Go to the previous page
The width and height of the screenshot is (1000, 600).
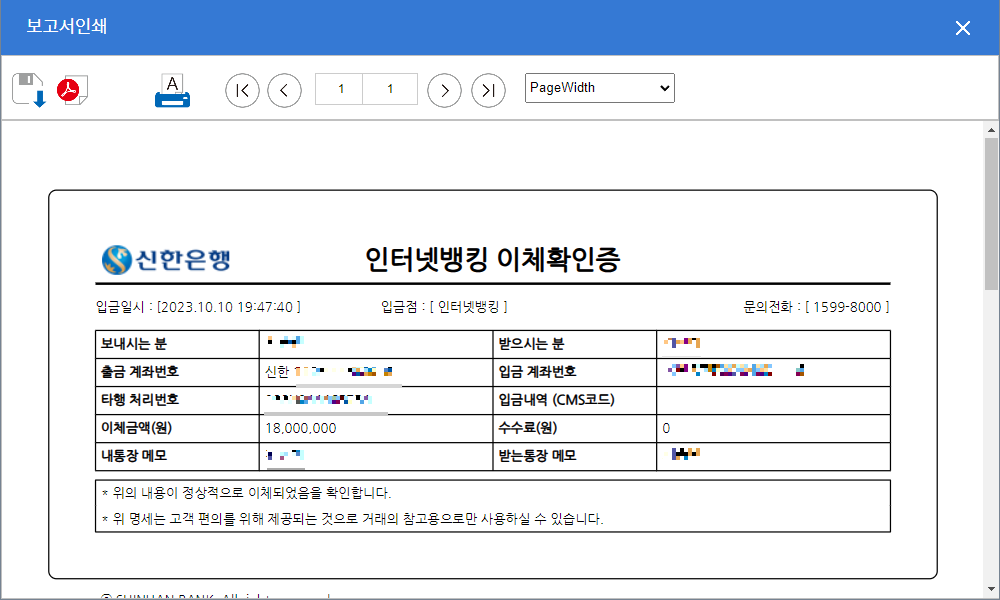pos(284,91)
